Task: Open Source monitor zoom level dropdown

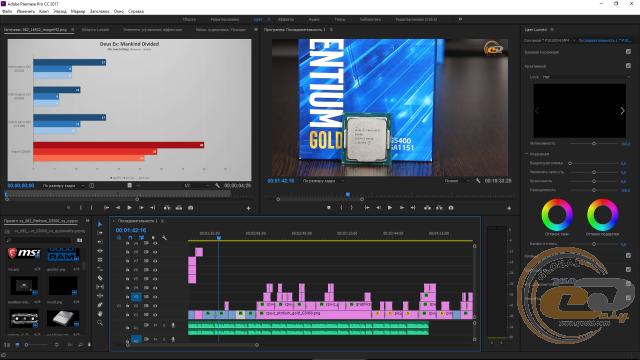Action: (63, 185)
